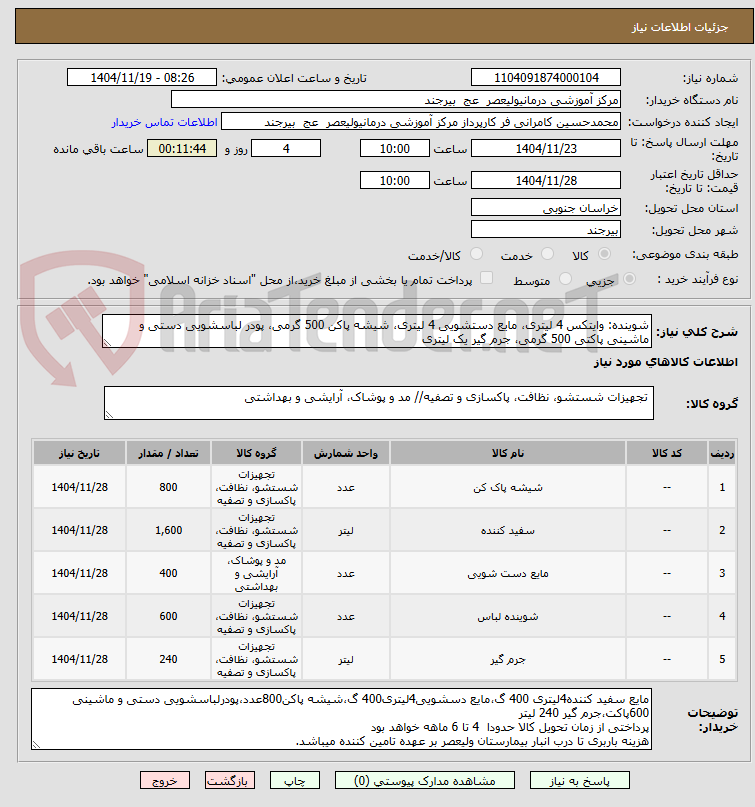Screen dimensions: 755x807
Task: Click the مایع دست شویی item name
Action: pyautogui.click(x=508, y=573)
